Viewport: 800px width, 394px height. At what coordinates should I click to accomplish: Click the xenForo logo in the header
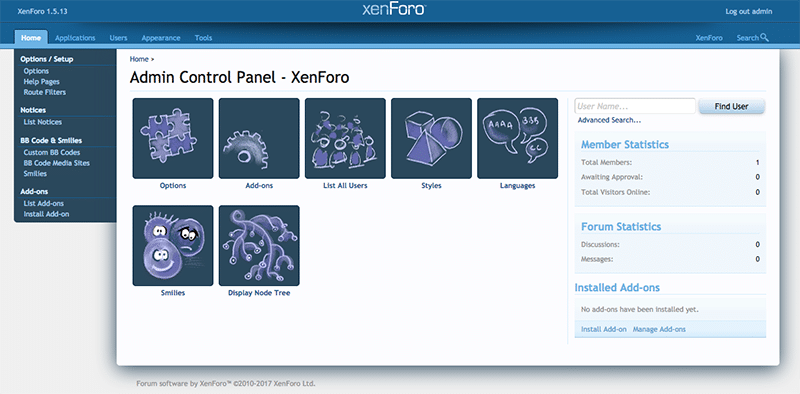[x=394, y=9]
